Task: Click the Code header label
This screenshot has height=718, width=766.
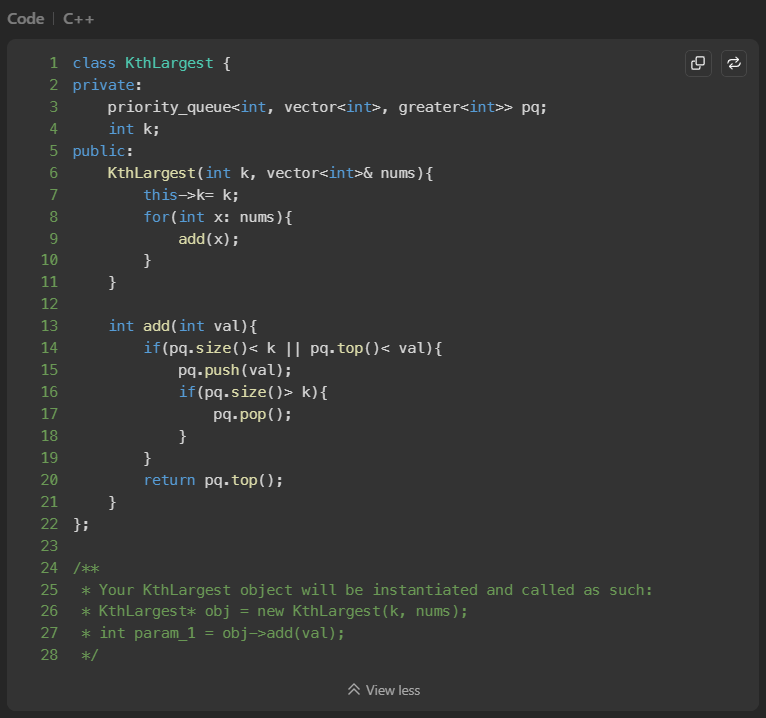Action: pyautogui.click(x=25, y=19)
